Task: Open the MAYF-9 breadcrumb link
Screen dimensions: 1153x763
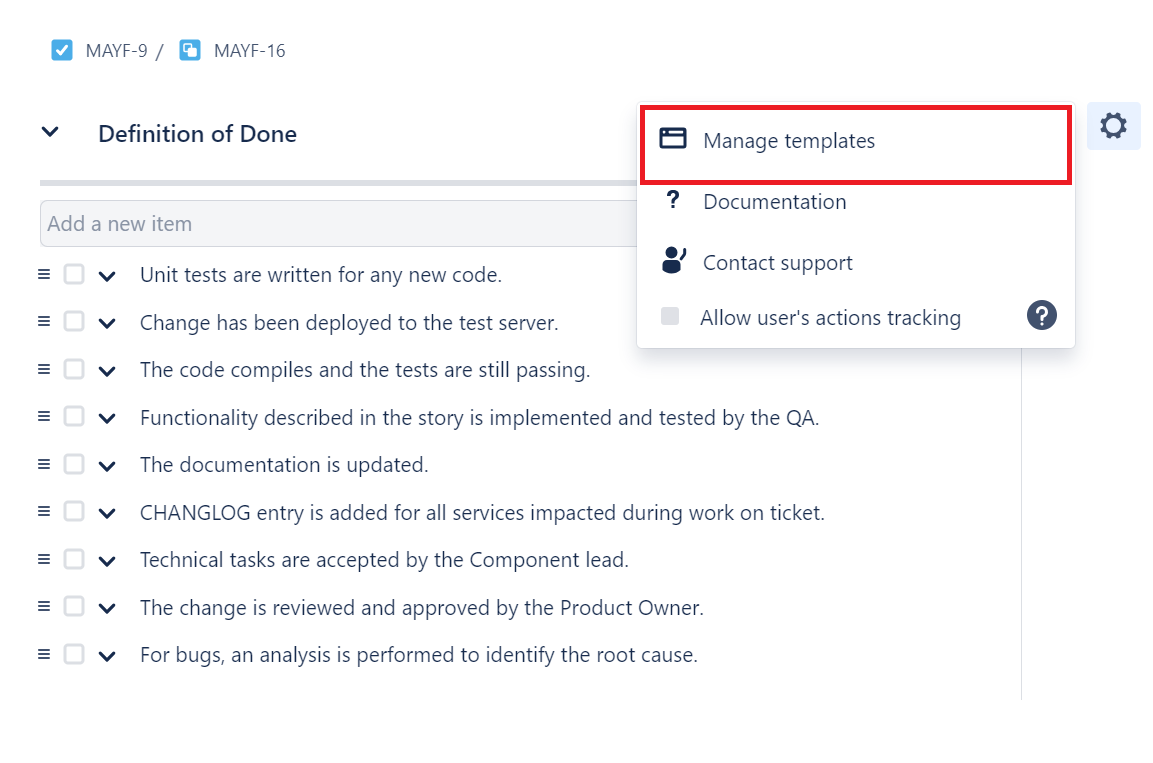Action: 116,51
